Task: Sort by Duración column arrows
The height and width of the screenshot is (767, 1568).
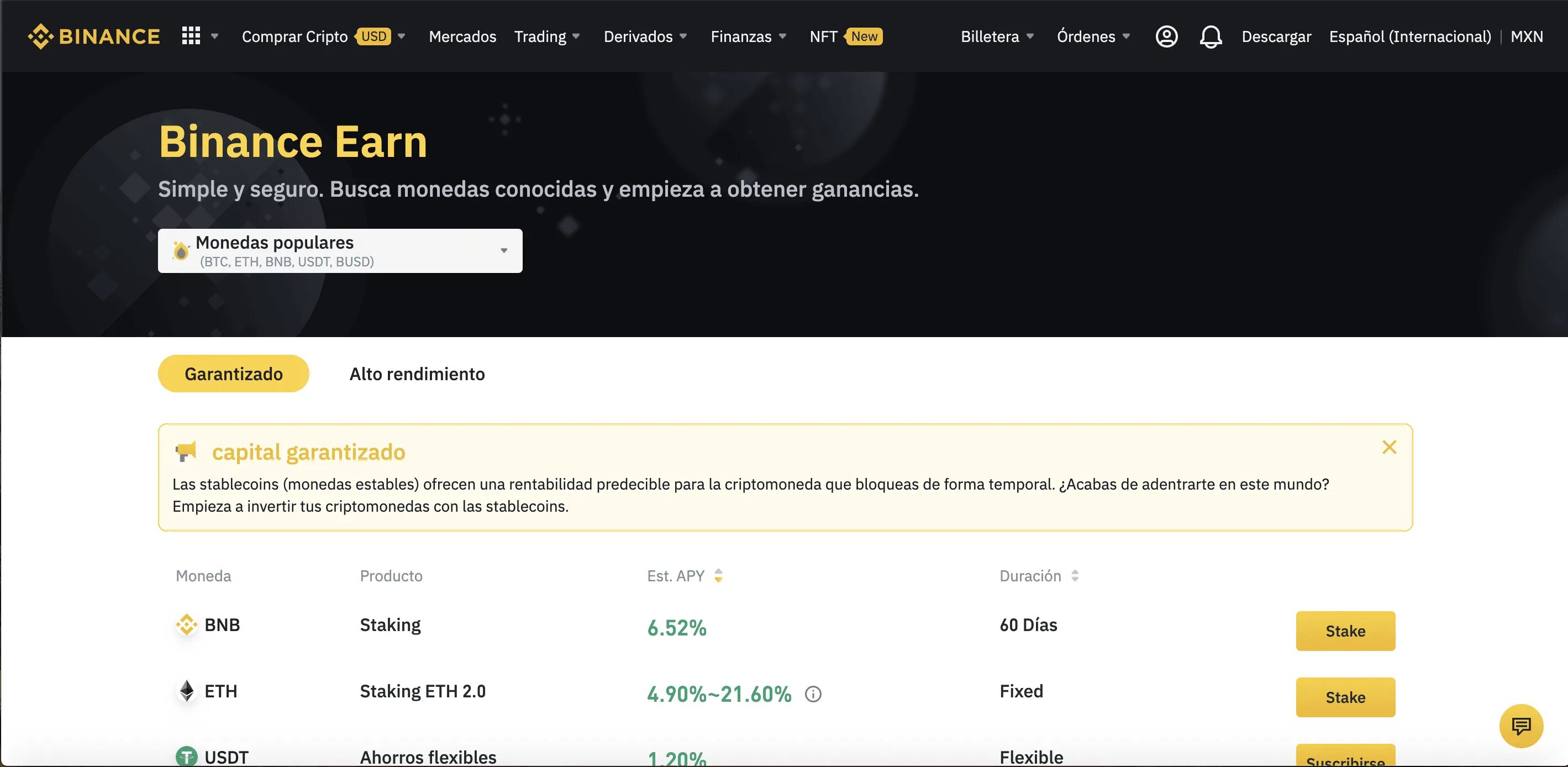Action: (x=1075, y=576)
